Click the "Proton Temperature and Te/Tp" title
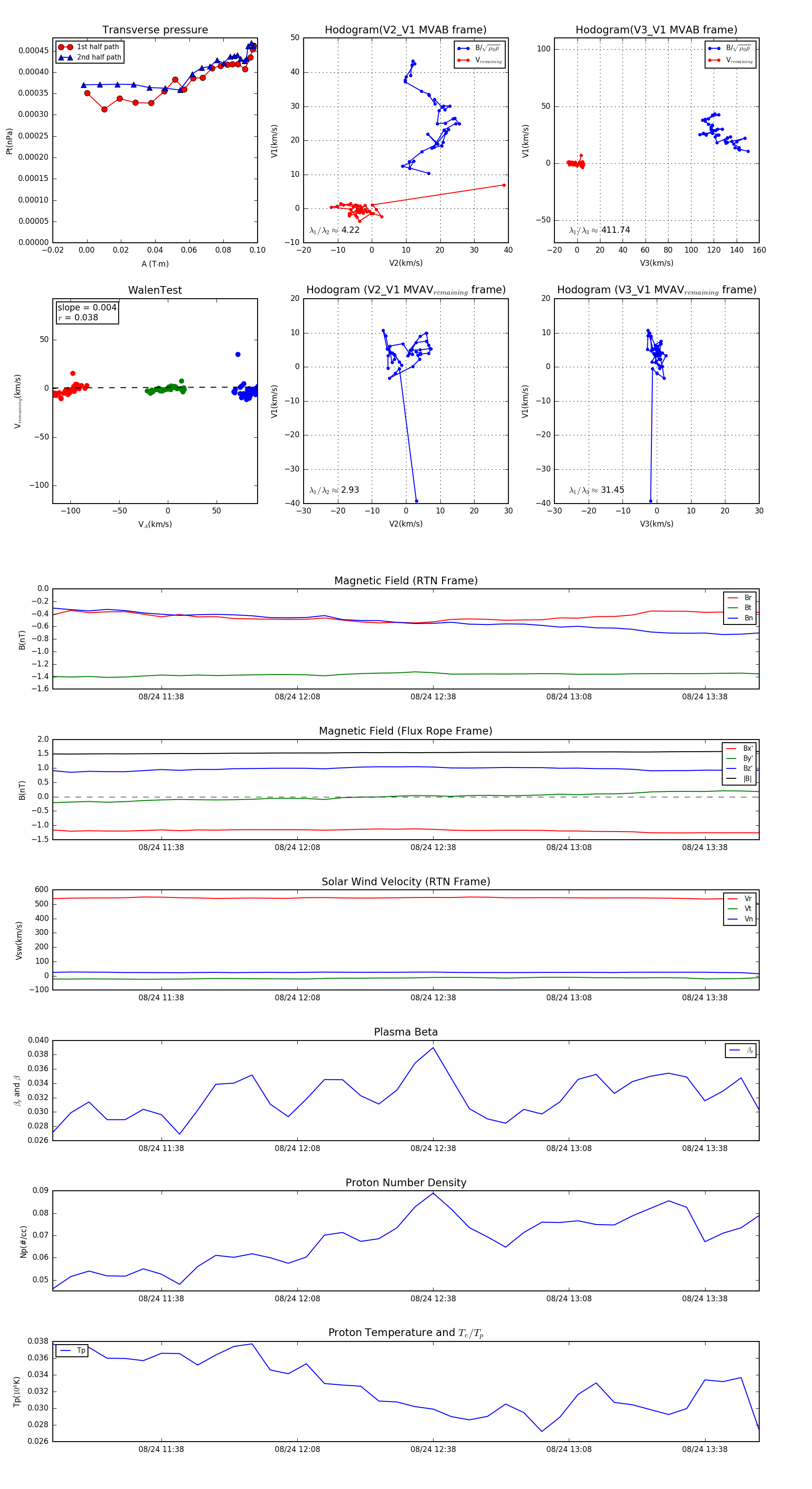This screenshot has height=1489, width=812. click(x=406, y=1333)
